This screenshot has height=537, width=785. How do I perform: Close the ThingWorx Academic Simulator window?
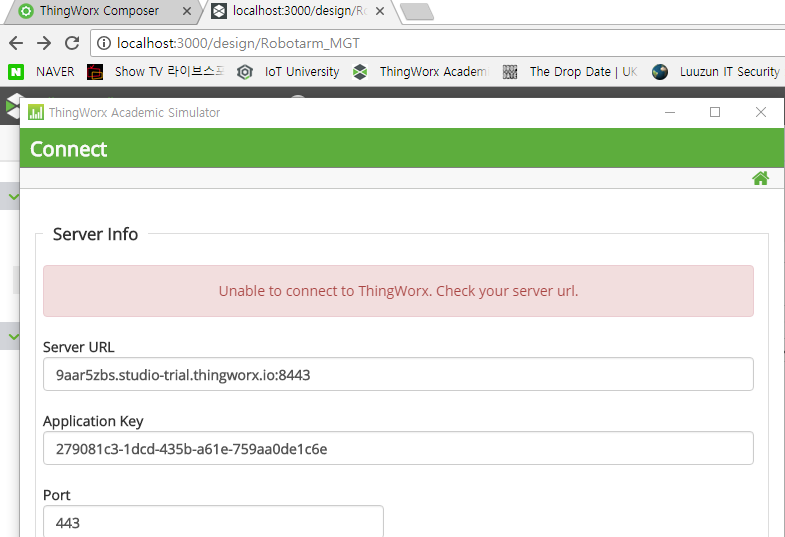point(760,113)
